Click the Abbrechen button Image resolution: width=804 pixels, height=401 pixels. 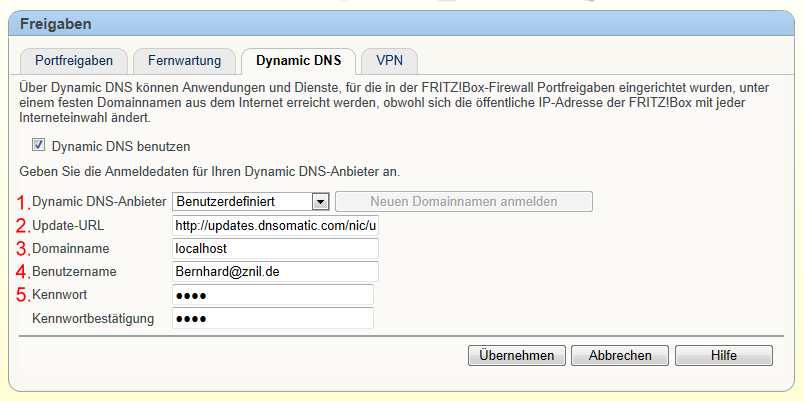click(x=620, y=355)
